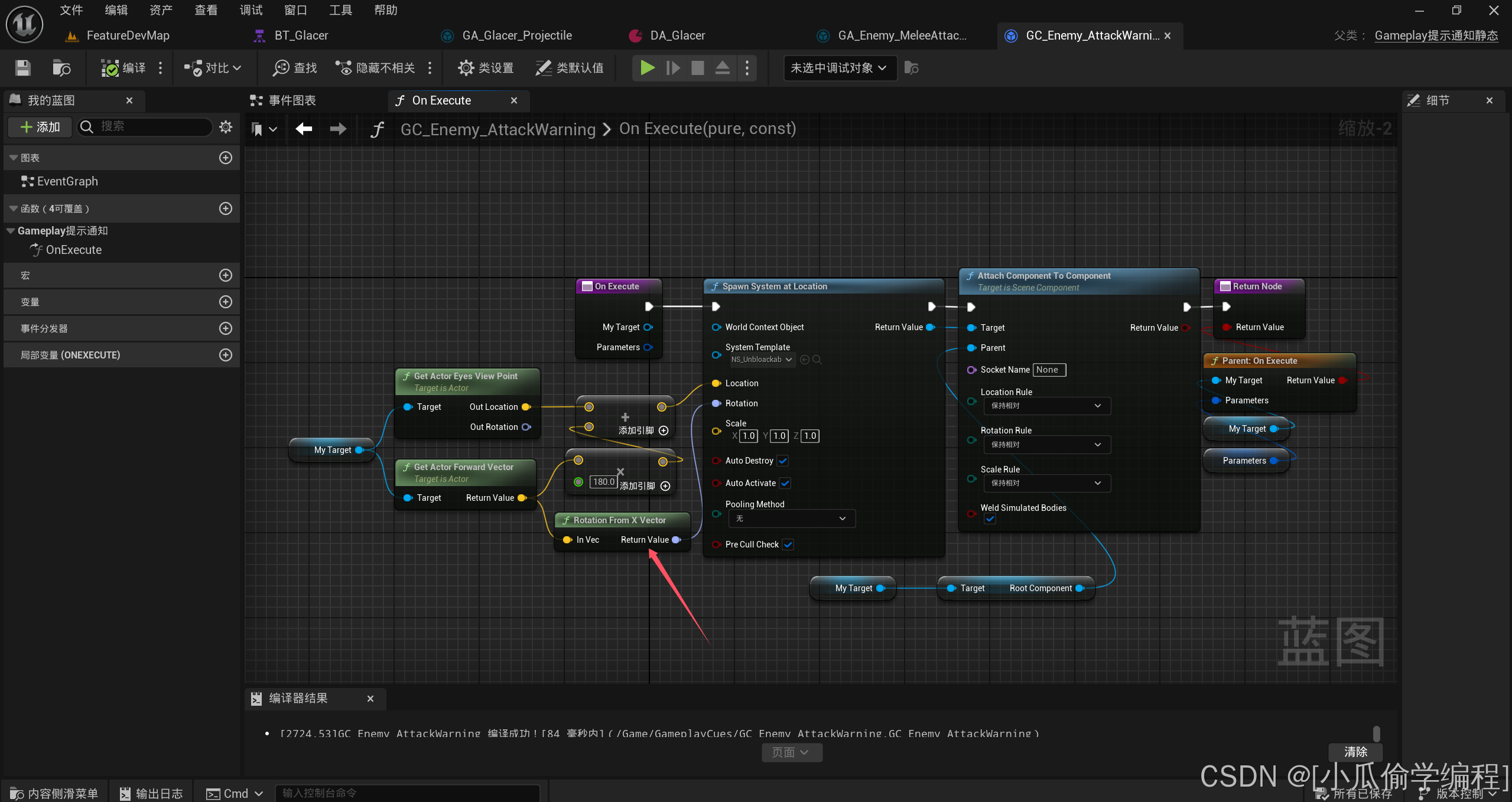1512x802 pixels.
Task: Open the Pooling Method dropdown
Action: tap(791, 519)
